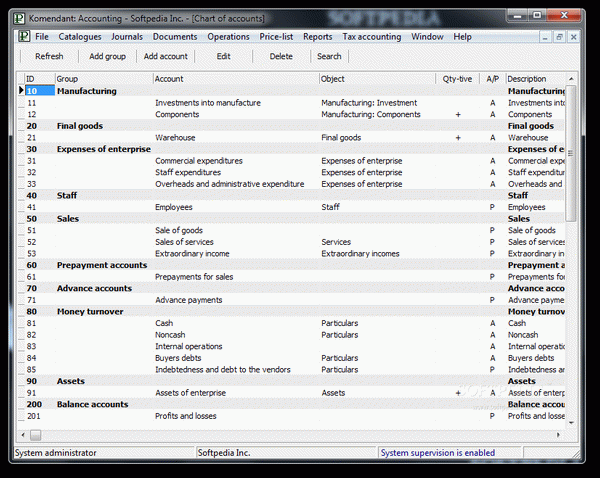Click the A/P column header

pos(492,79)
